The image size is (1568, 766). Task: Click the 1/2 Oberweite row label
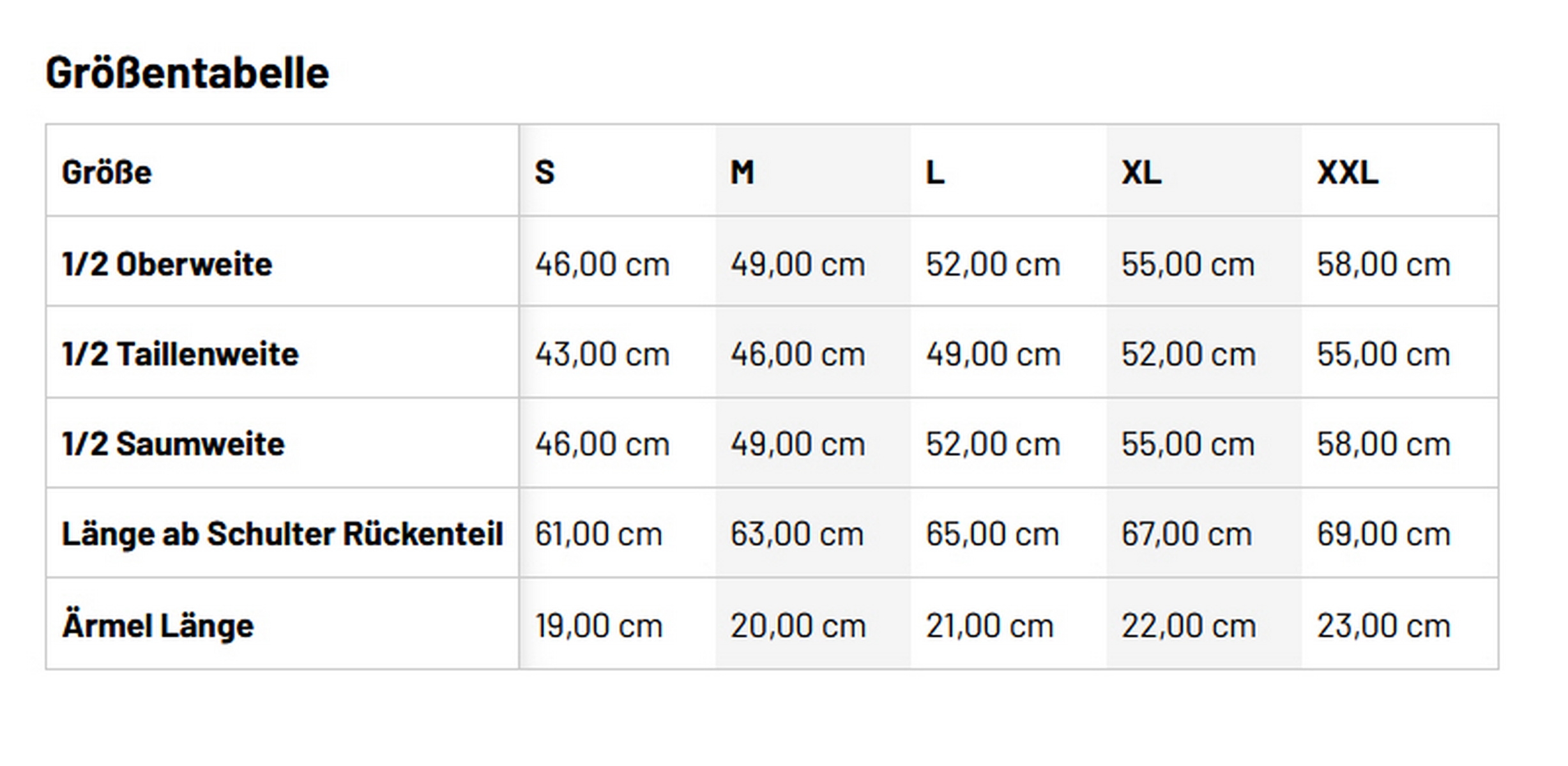click(x=167, y=264)
